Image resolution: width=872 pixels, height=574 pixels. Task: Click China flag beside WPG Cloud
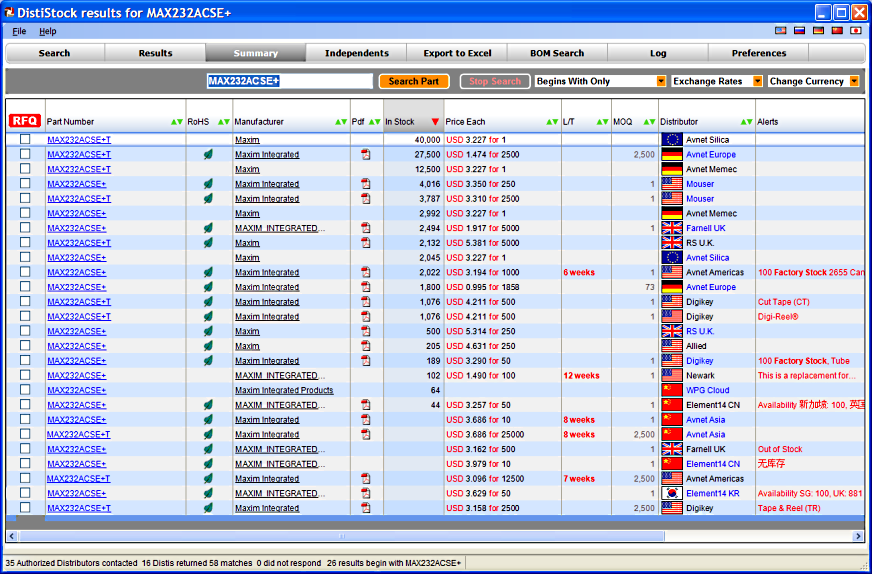click(672, 390)
